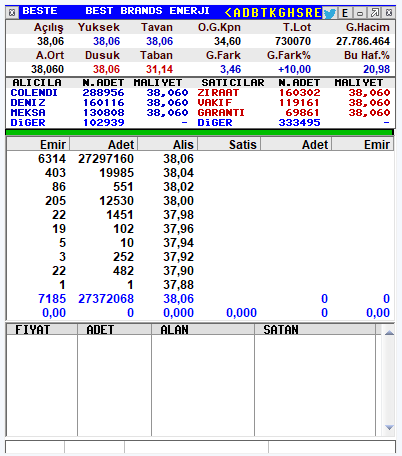
Task: Select buyer MEKSA row
Action: click(x=99, y=113)
